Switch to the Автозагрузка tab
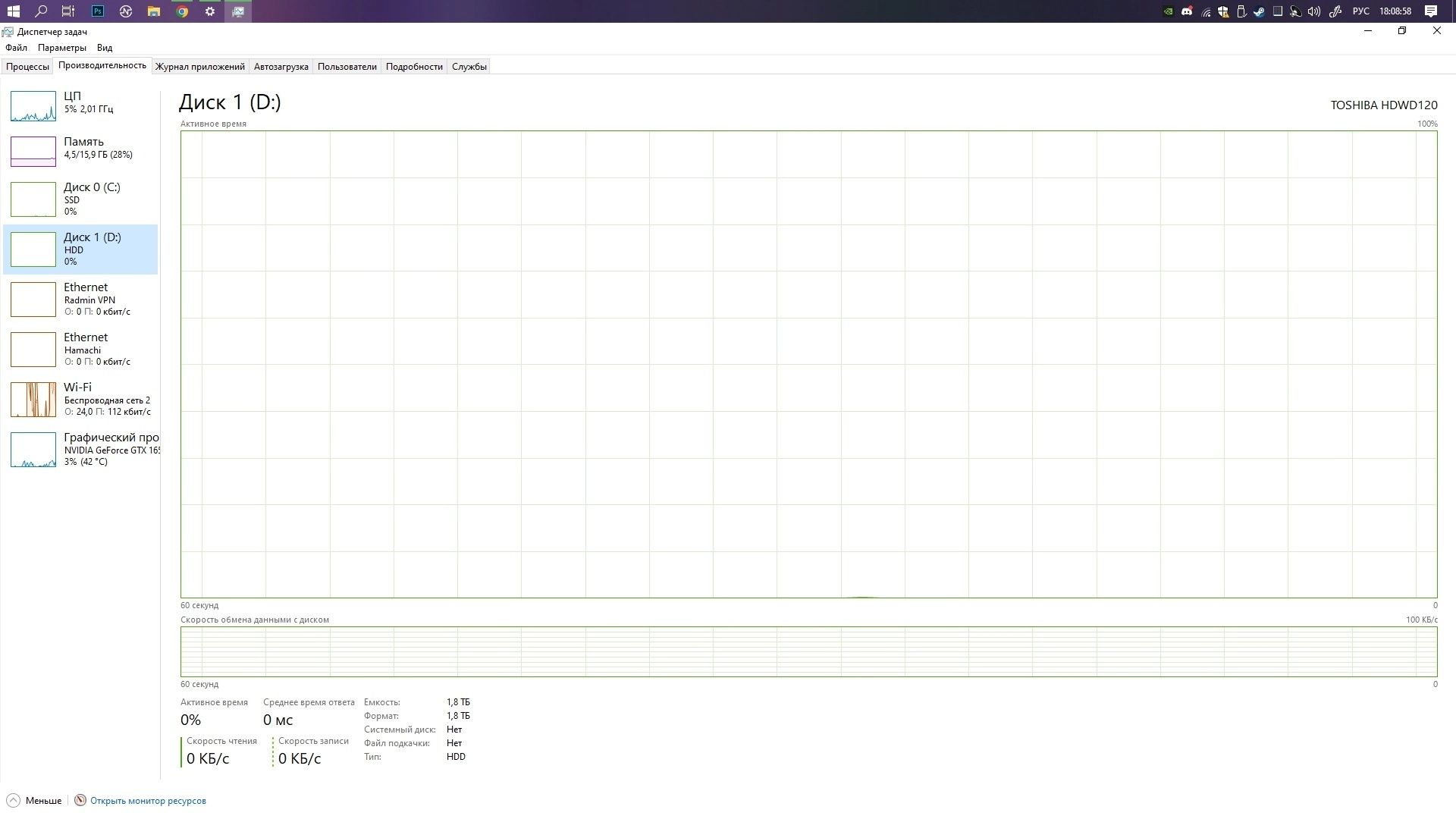This screenshot has width=1456, height=819. 281,67
